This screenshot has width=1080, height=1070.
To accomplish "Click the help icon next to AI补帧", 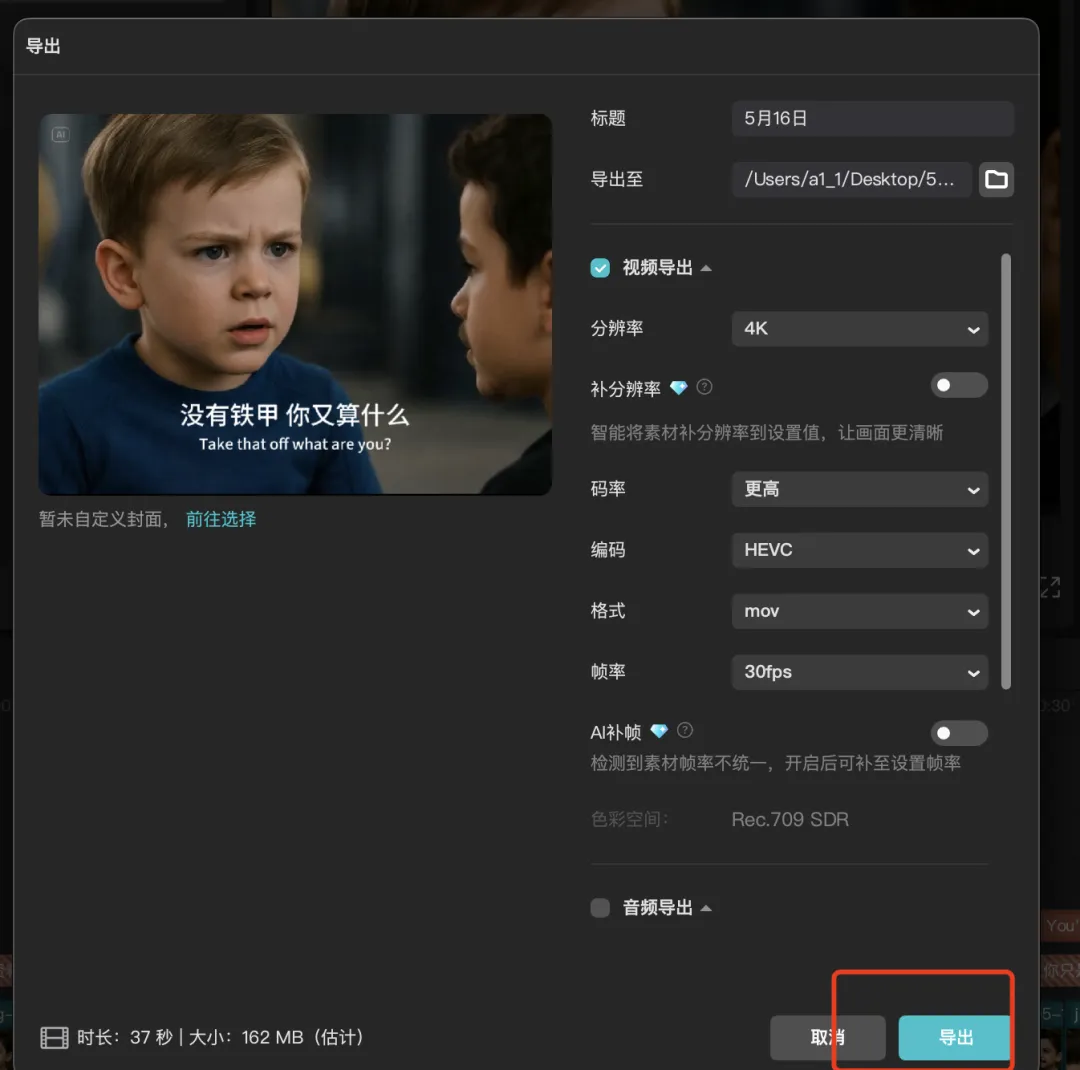I will [x=685, y=730].
